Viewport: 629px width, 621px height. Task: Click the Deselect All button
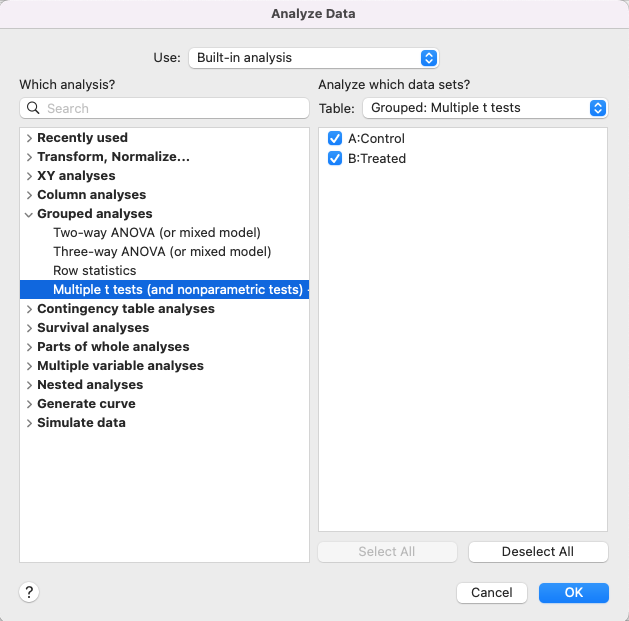(538, 552)
